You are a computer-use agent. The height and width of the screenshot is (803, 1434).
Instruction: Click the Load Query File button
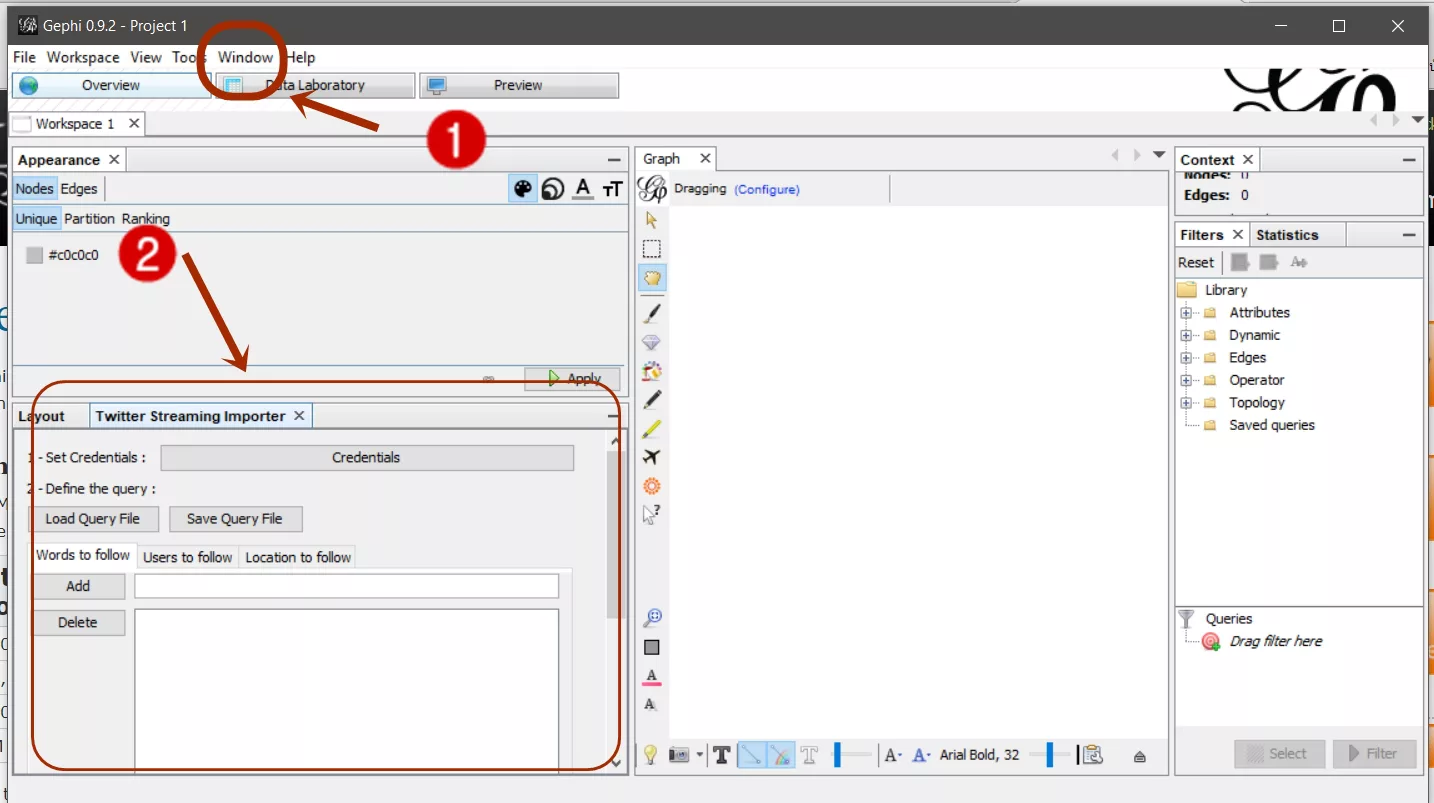[93, 519]
